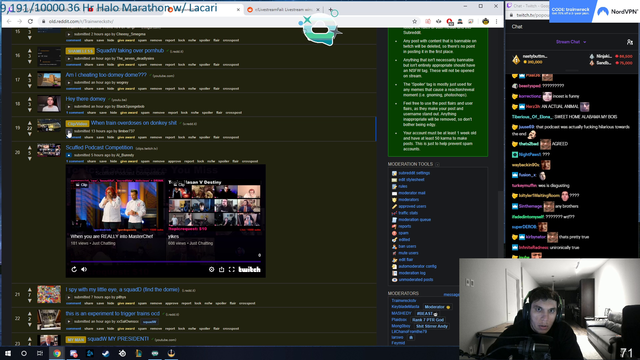Click 'approve' under 'Scuffed Podcast Competition'
Screen dimensions: 640x360
tap(174, 161)
